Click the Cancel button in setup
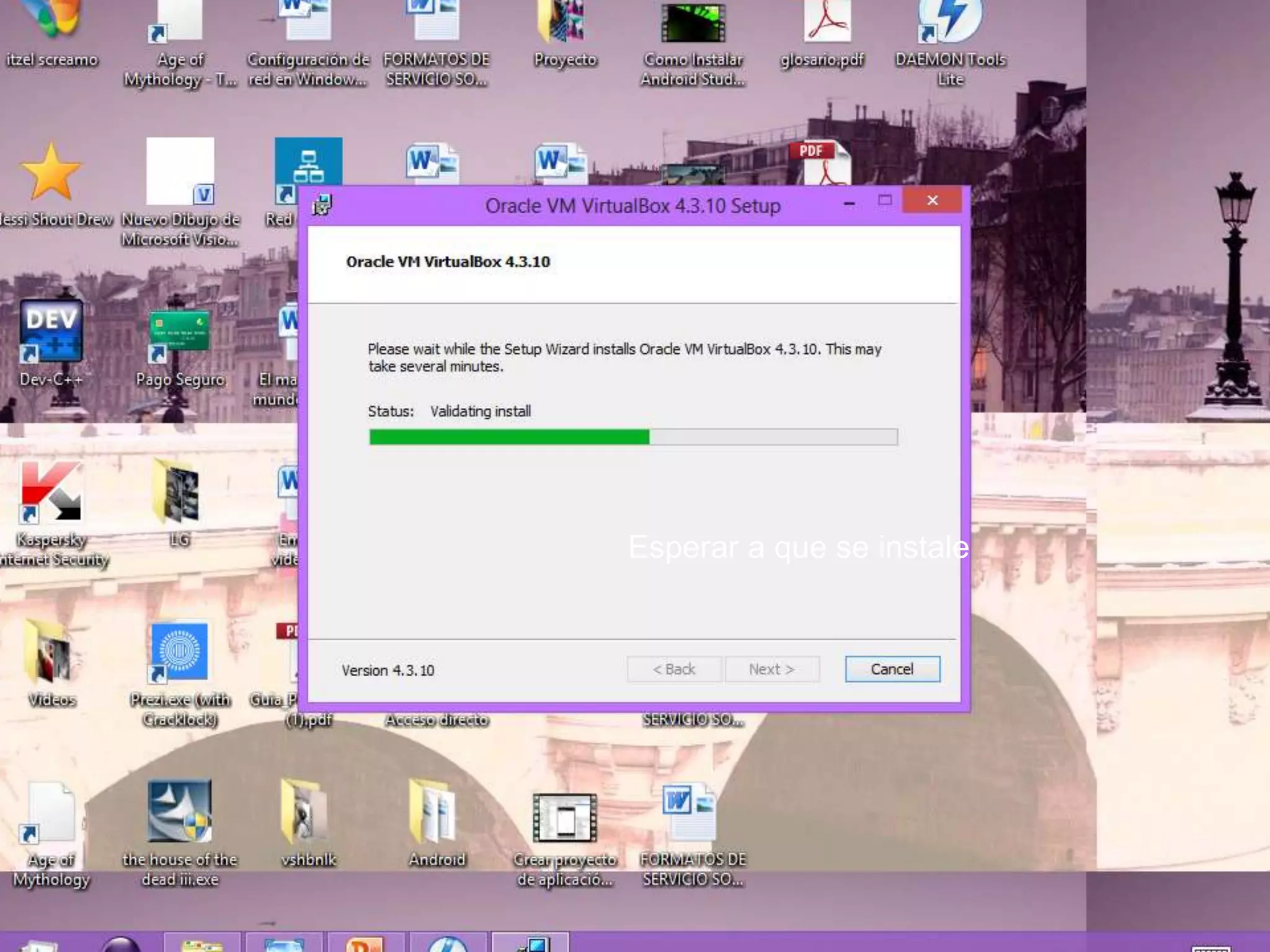Viewport: 1270px width, 952px height. [x=892, y=669]
